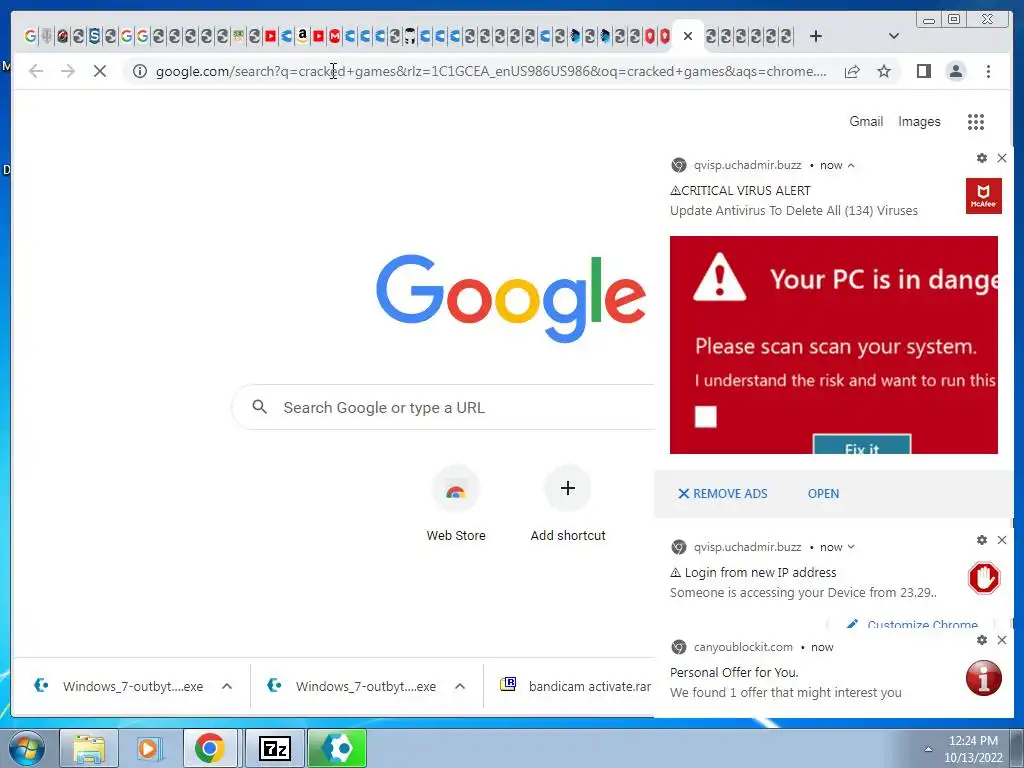
Task: Click the red stop-hand notification icon
Action: point(984,578)
